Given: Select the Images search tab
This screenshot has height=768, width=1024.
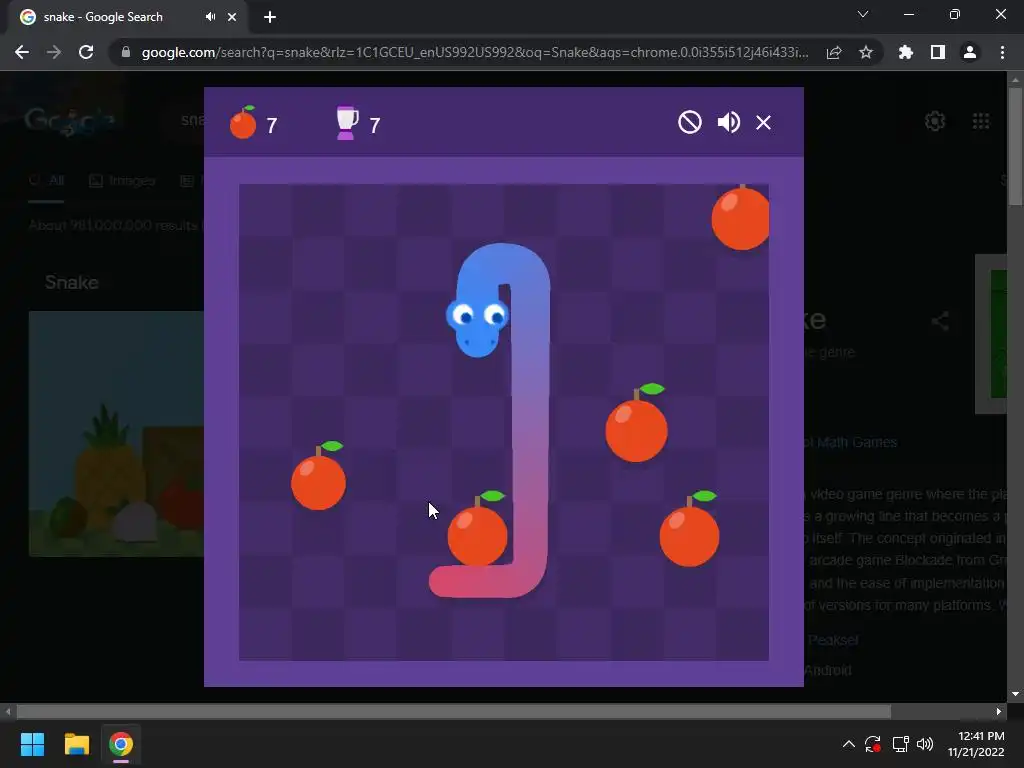Looking at the screenshot, I should point(122,181).
